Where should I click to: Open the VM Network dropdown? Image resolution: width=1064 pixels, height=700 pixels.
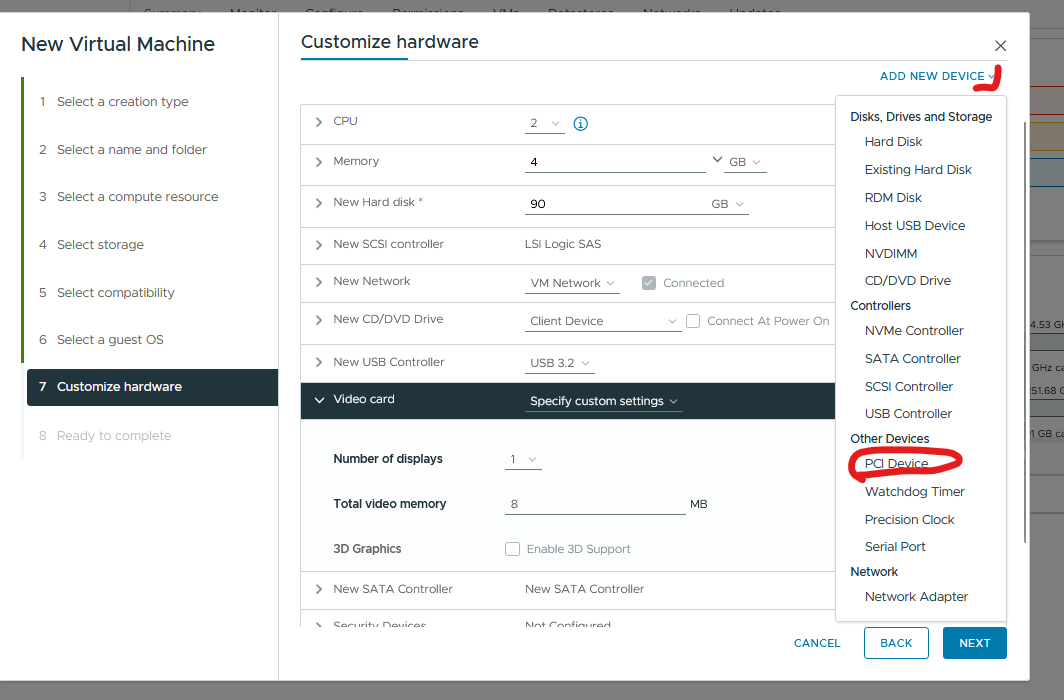click(x=572, y=283)
